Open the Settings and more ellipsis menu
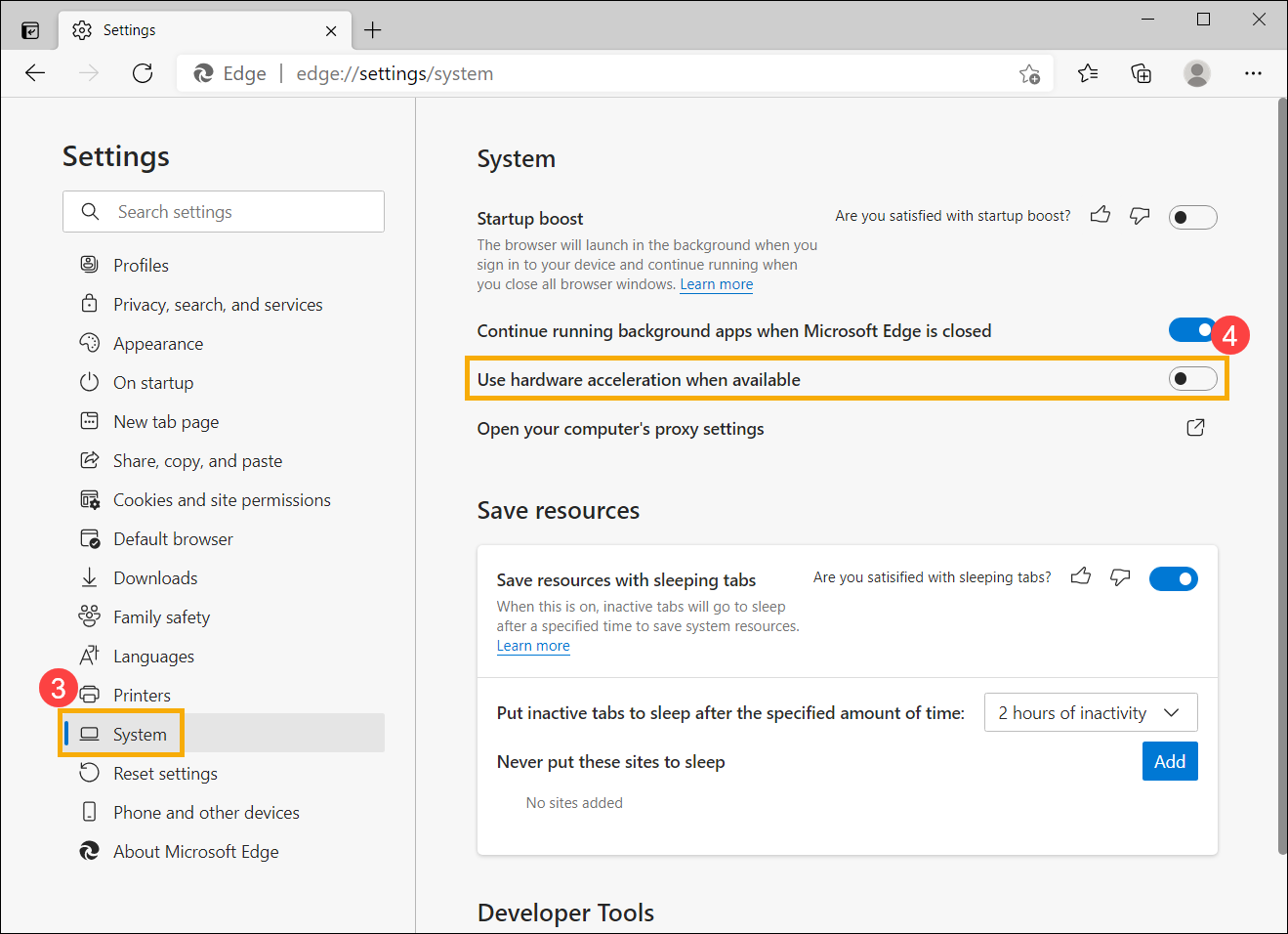 pyautogui.click(x=1253, y=73)
